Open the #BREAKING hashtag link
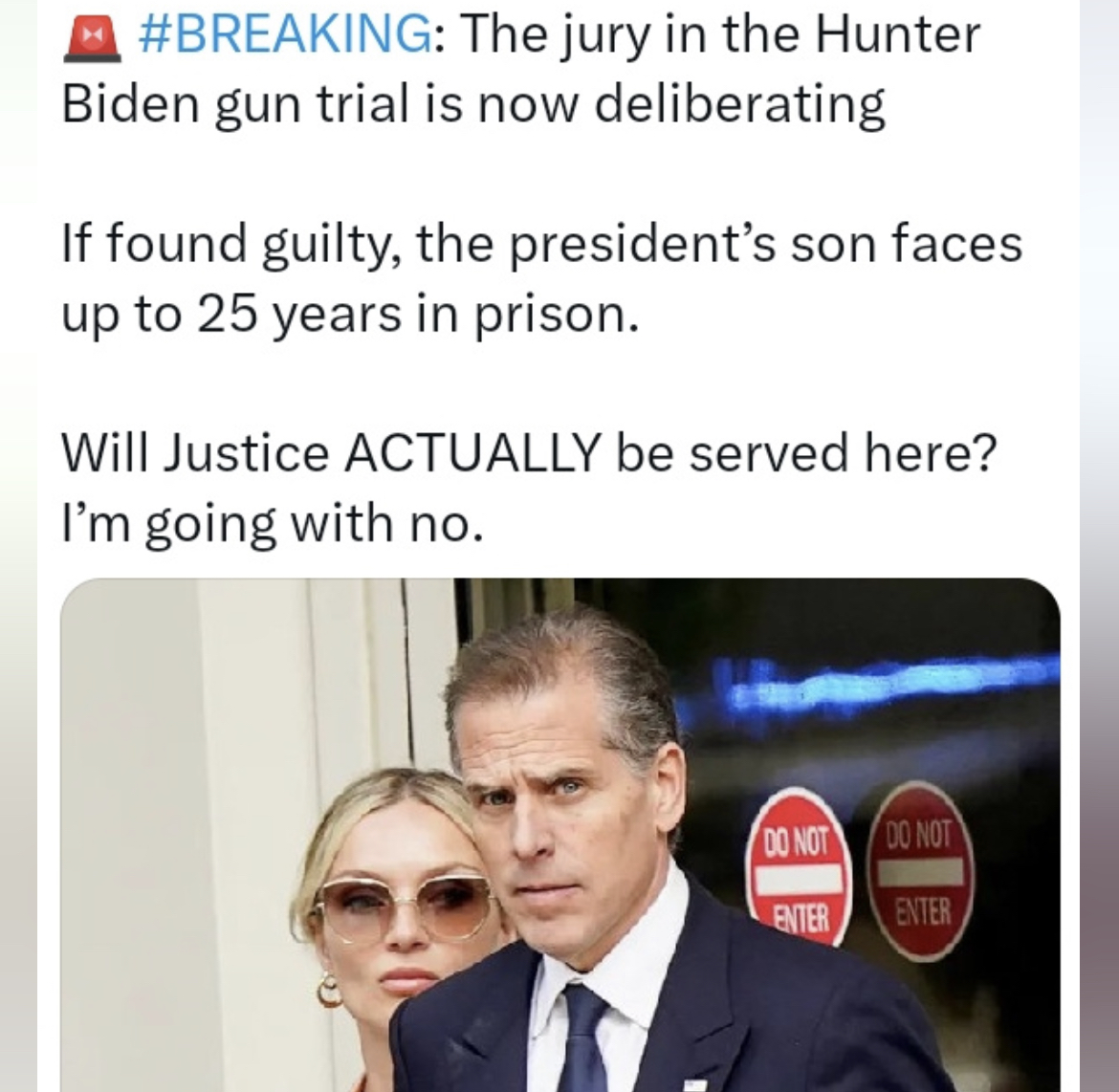This screenshot has height=1092, width=1119. (x=283, y=35)
